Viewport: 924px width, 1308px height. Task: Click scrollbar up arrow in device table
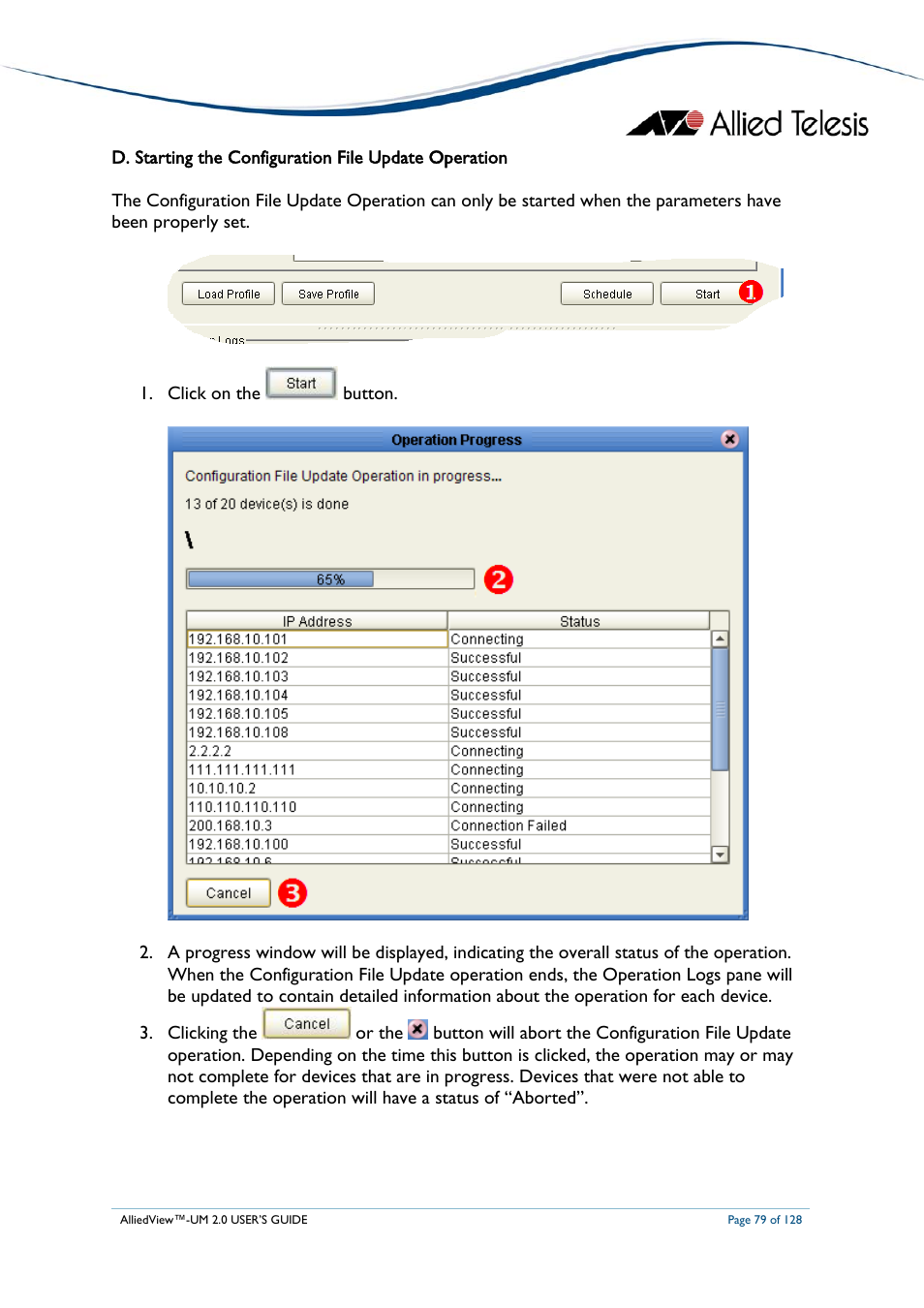(720, 638)
